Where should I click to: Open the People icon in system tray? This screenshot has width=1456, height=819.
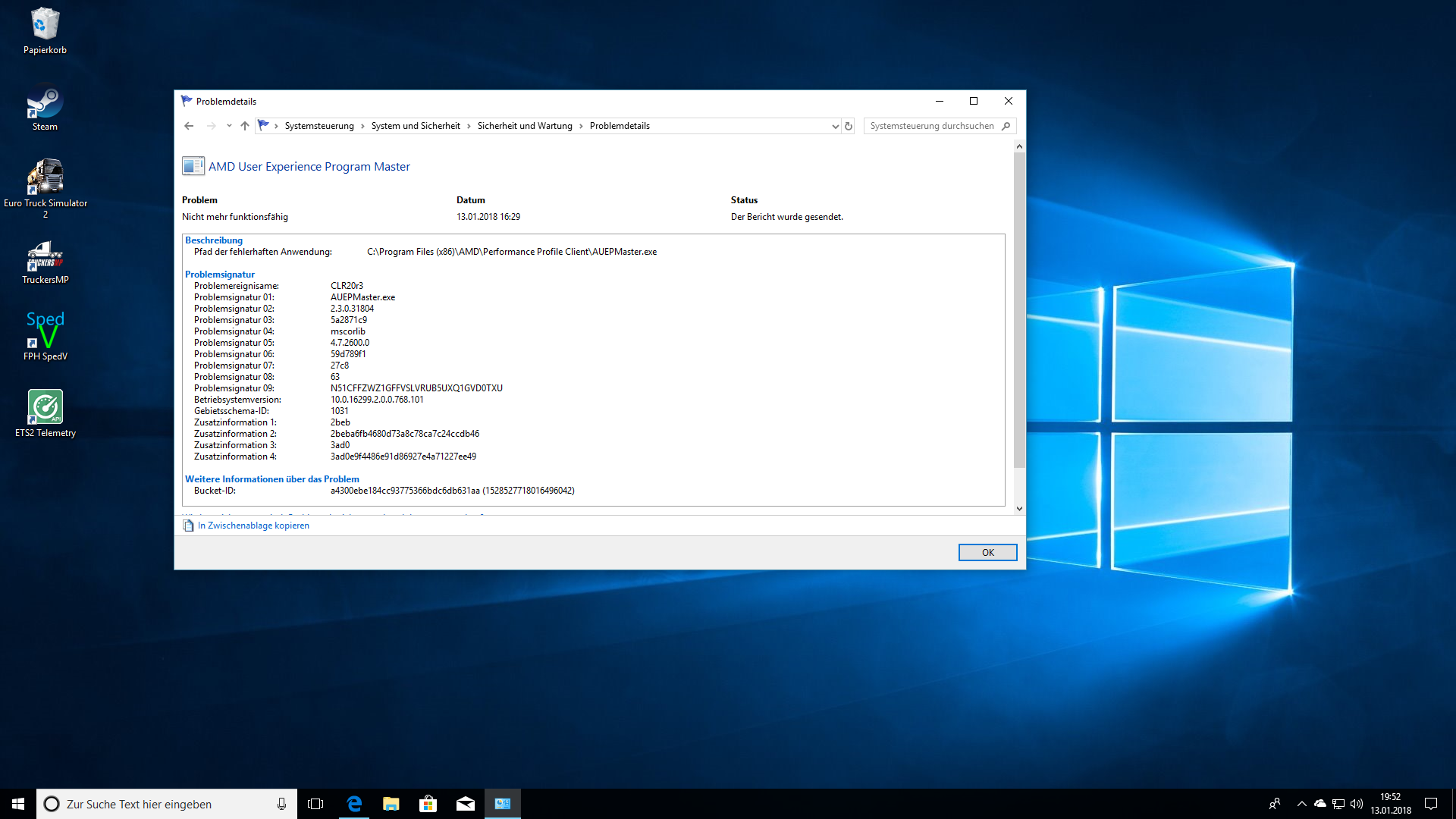tap(1275, 804)
